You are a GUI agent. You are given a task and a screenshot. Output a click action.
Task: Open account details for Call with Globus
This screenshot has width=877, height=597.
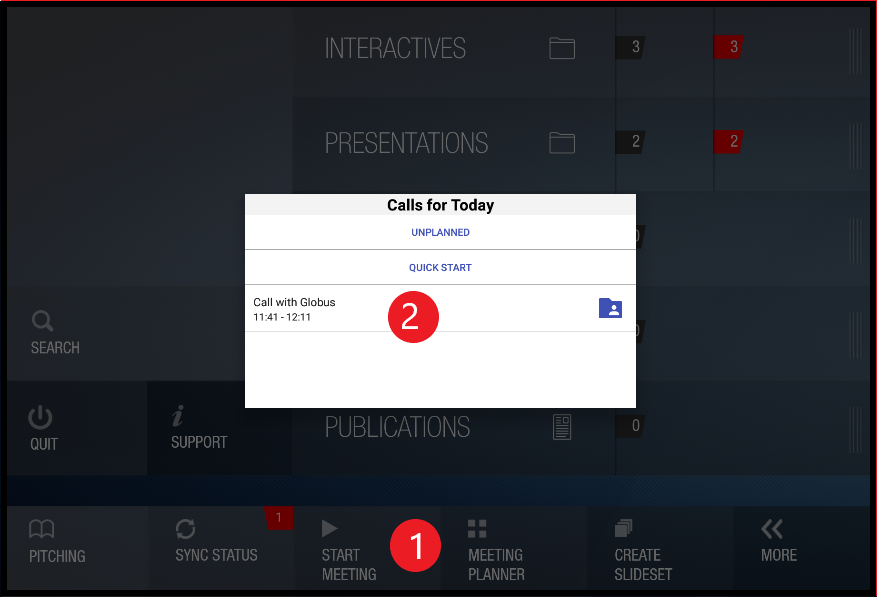coord(610,308)
